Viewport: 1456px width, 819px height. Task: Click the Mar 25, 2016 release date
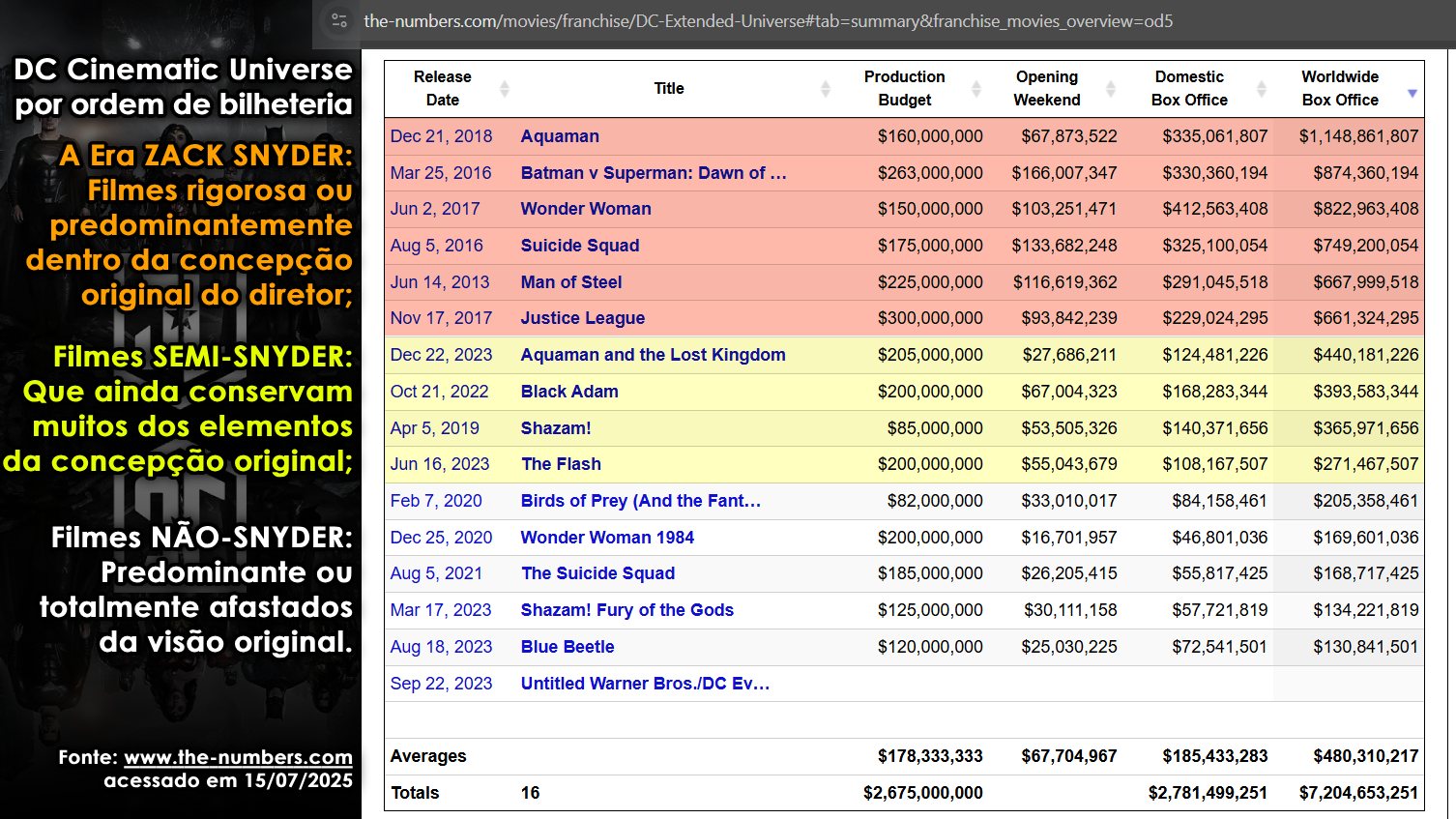coord(441,173)
